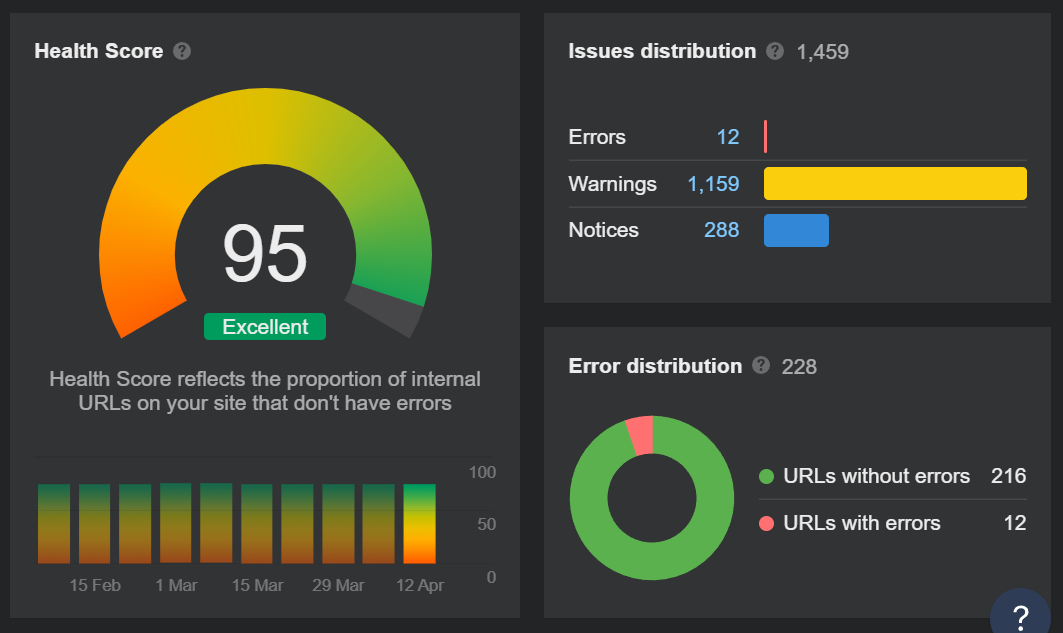Screen dimensions: 1063x633
Task: Click the thin red Errors bar
Action: (765, 137)
